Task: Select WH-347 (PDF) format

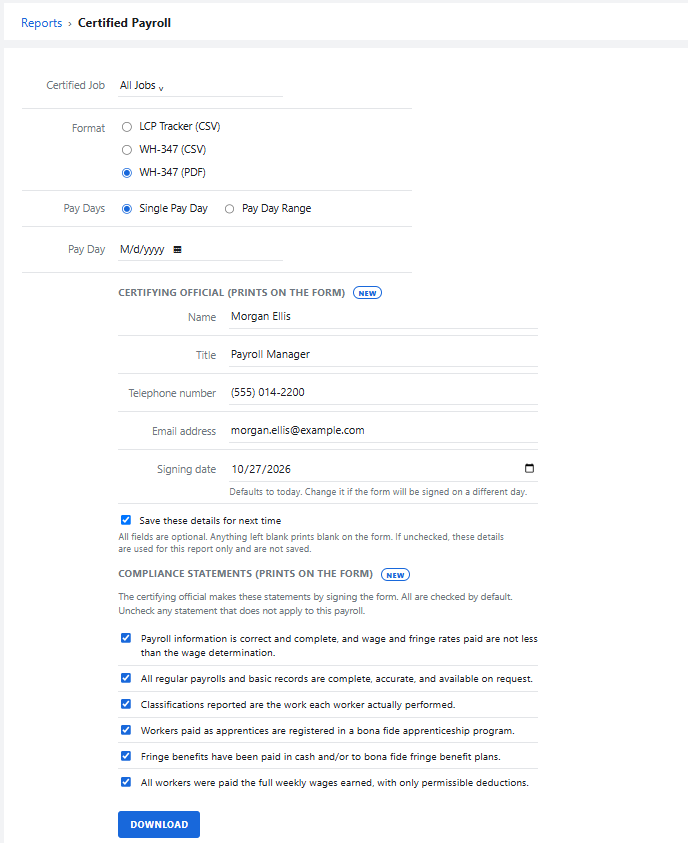Action: pos(127,173)
